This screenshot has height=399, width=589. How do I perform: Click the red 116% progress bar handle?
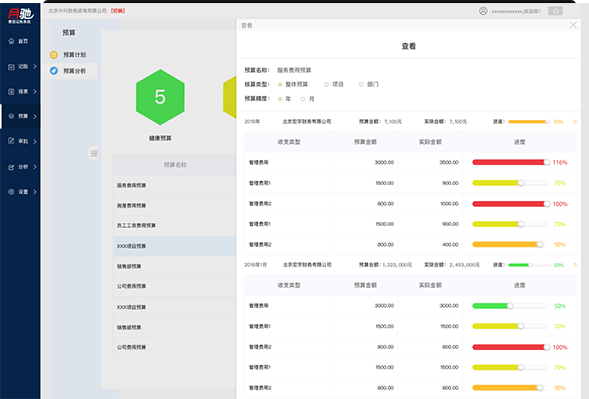(x=547, y=162)
